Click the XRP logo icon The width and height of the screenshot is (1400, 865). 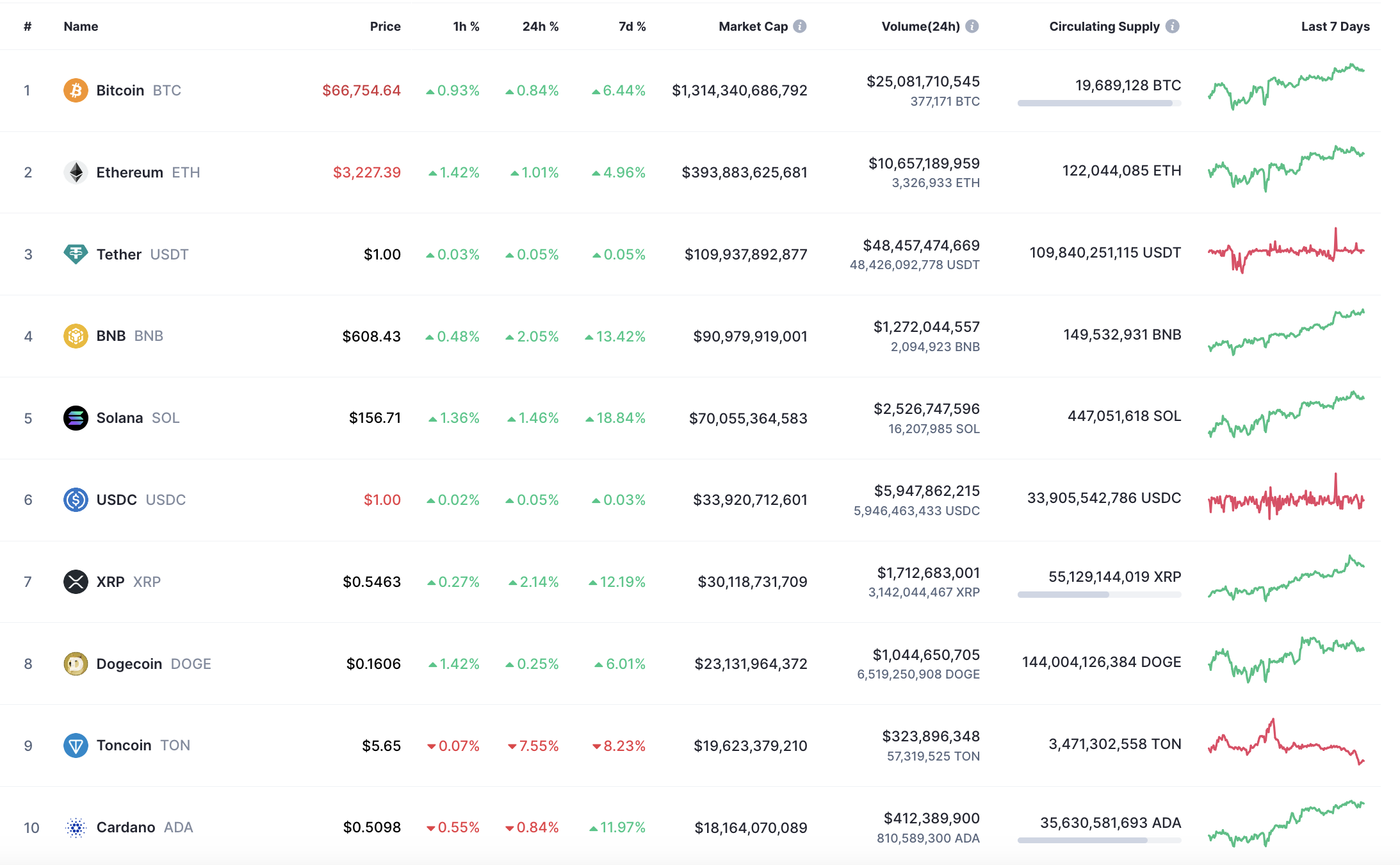tap(76, 582)
